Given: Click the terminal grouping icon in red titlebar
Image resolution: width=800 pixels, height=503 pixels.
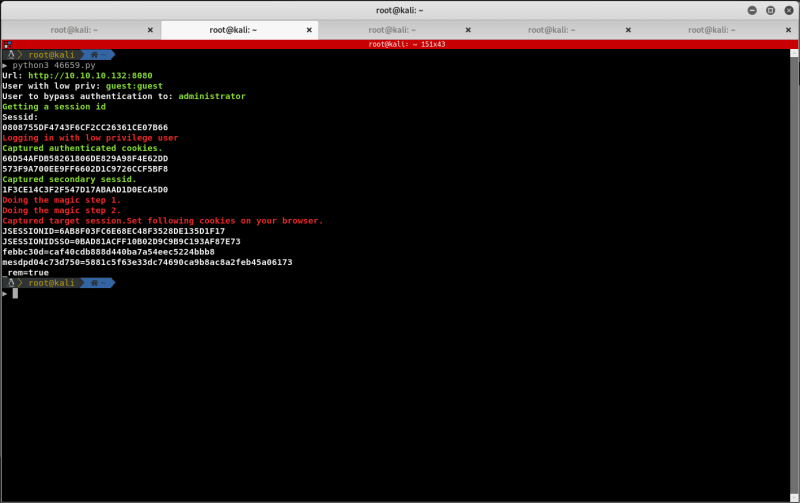Looking at the screenshot, I should pyautogui.click(x=7, y=44).
